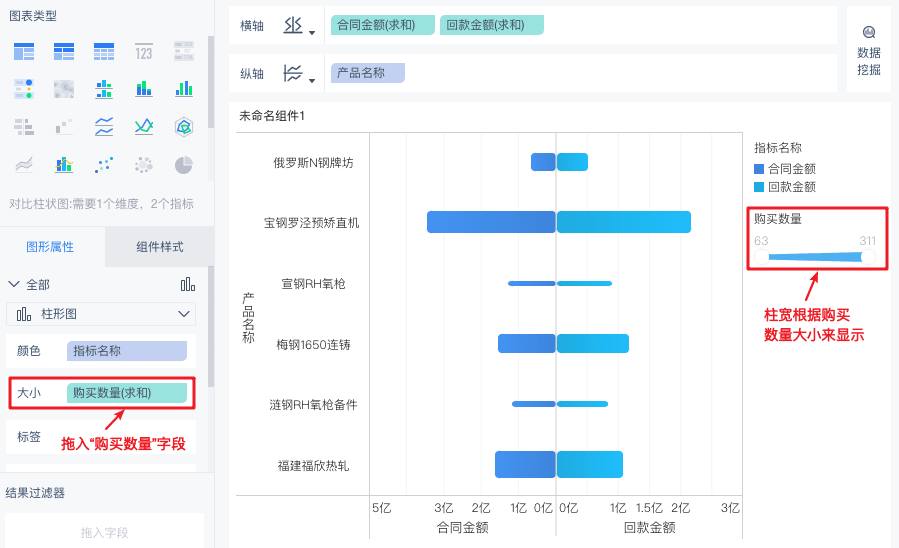Click the 涟钢RH氧枪备件 axis label
The image size is (899, 548).
point(313,405)
